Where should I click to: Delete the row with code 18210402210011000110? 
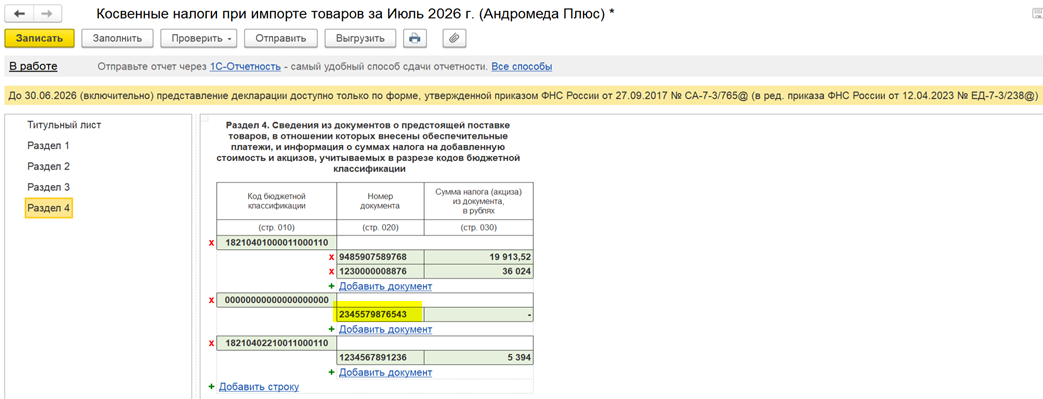point(212,343)
